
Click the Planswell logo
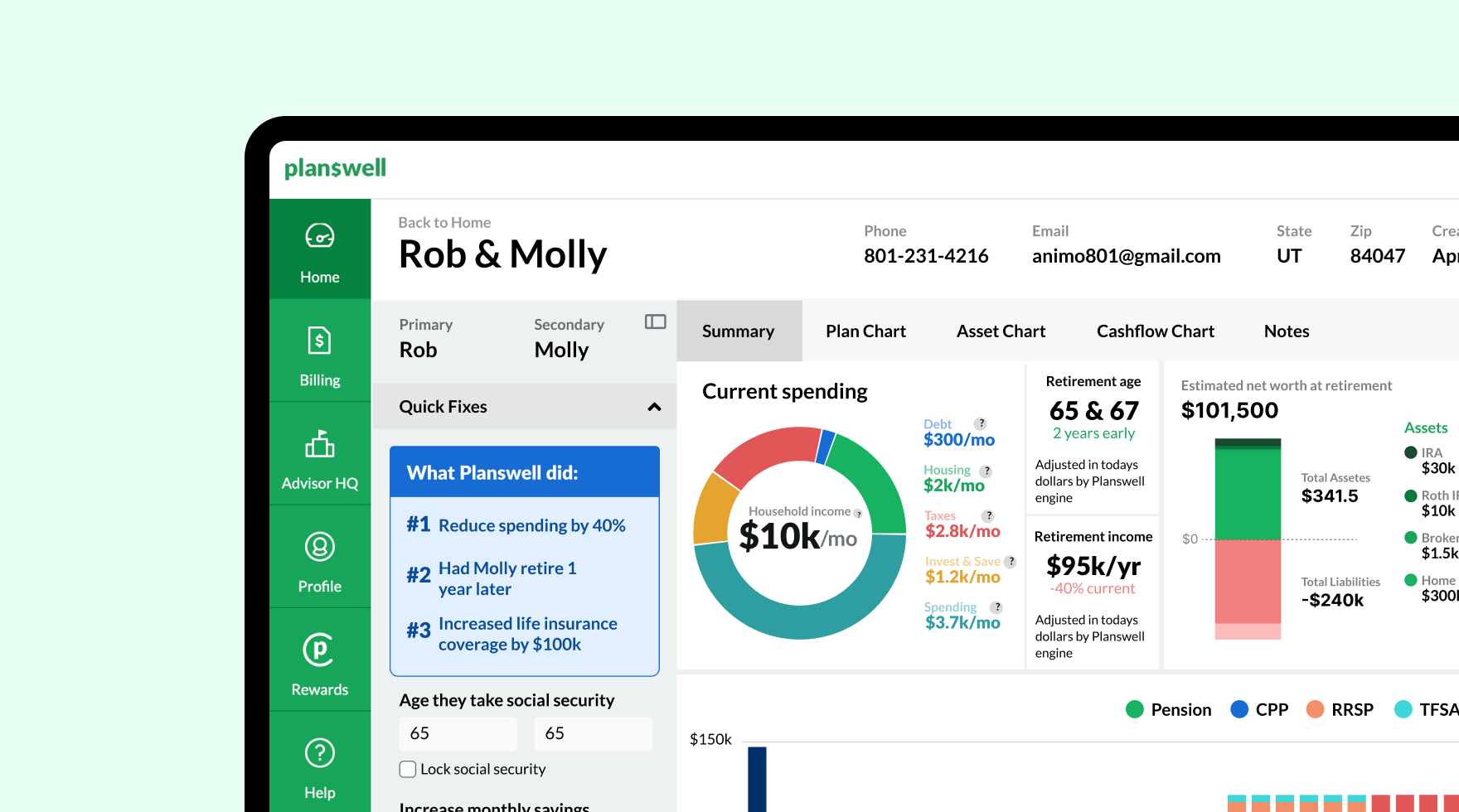335,168
